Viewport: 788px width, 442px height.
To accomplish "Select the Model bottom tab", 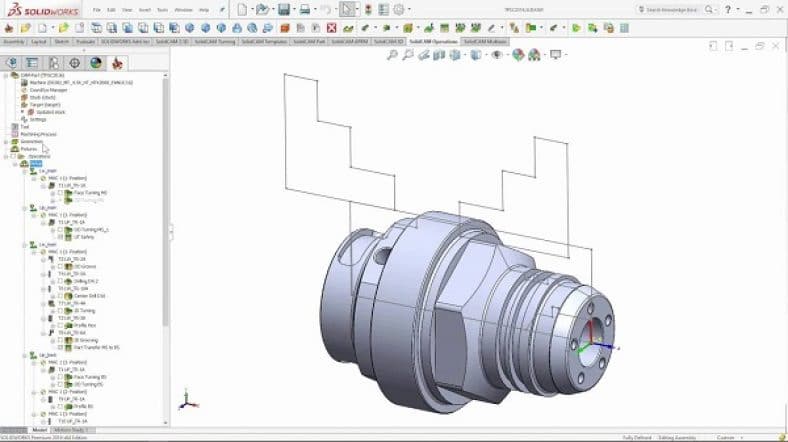I will click(x=39, y=430).
